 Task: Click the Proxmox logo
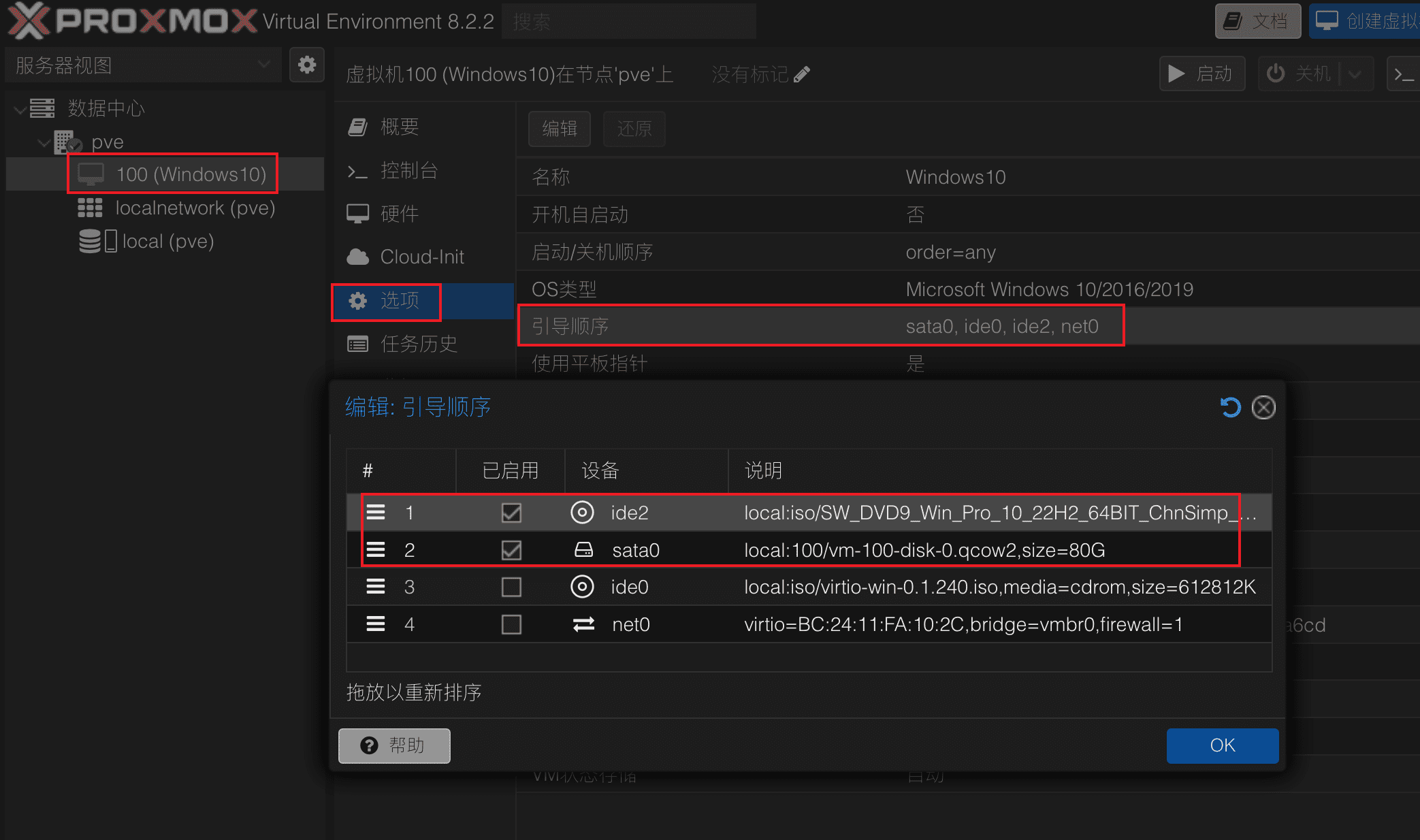pyautogui.click(x=133, y=20)
